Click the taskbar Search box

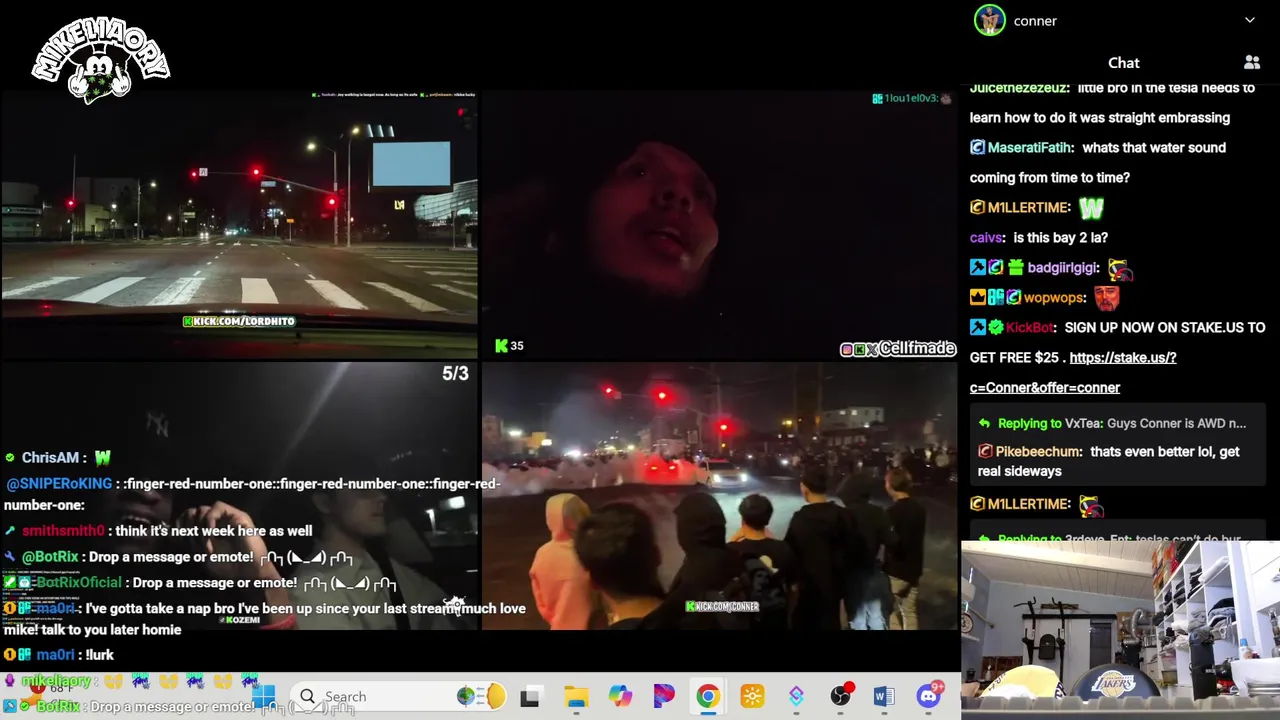[400, 696]
